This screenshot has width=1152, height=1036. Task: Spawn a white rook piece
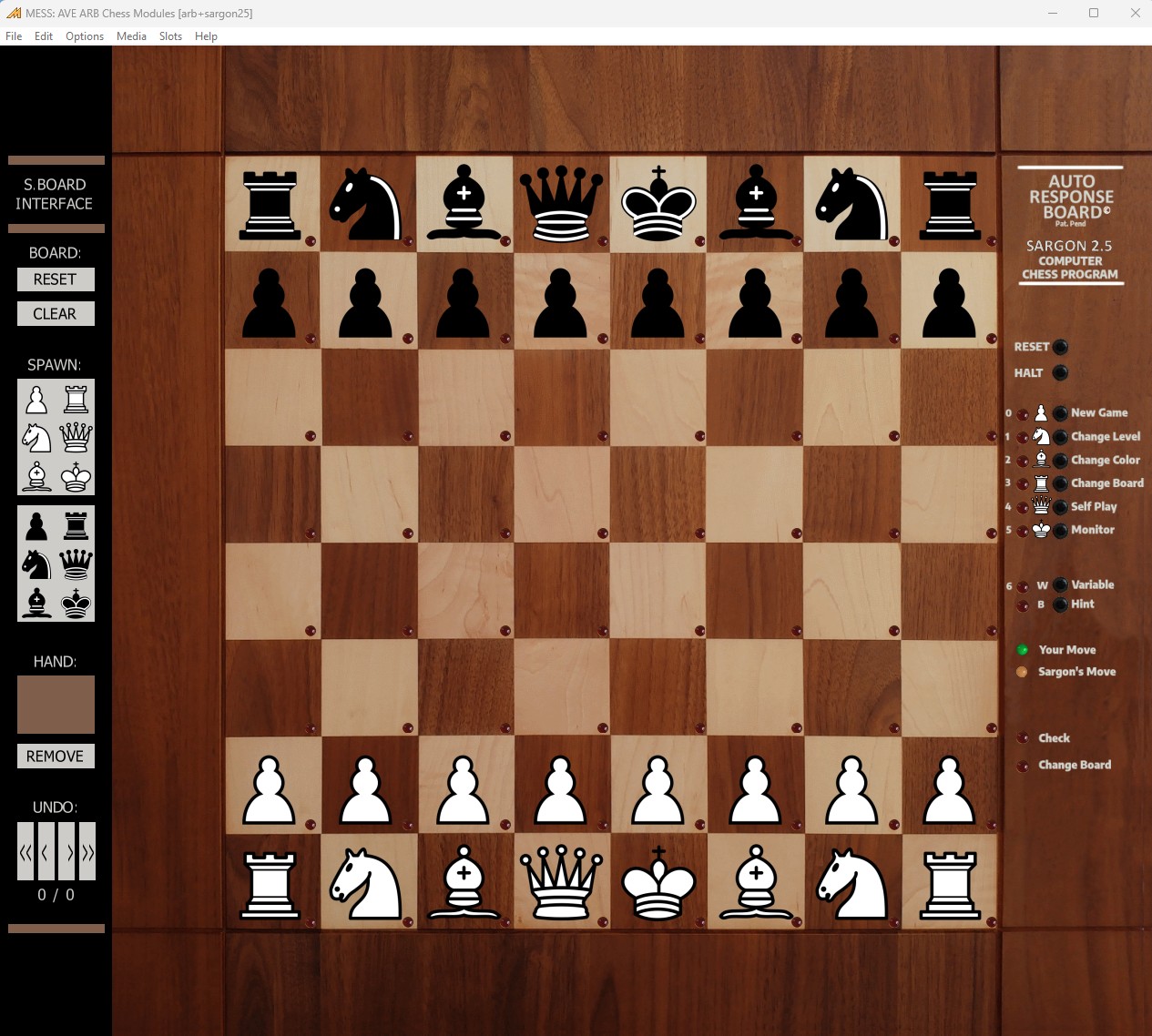(76, 400)
